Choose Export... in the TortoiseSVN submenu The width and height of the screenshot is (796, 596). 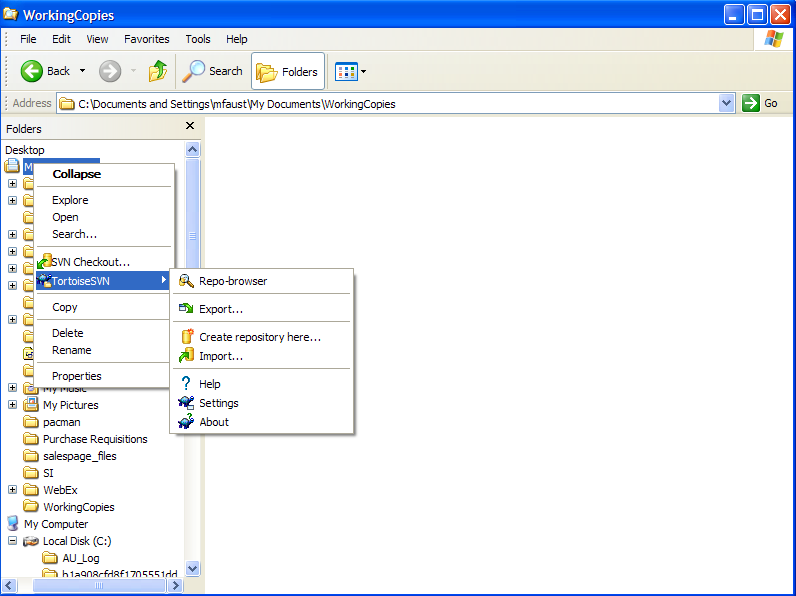pyautogui.click(x=262, y=309)
